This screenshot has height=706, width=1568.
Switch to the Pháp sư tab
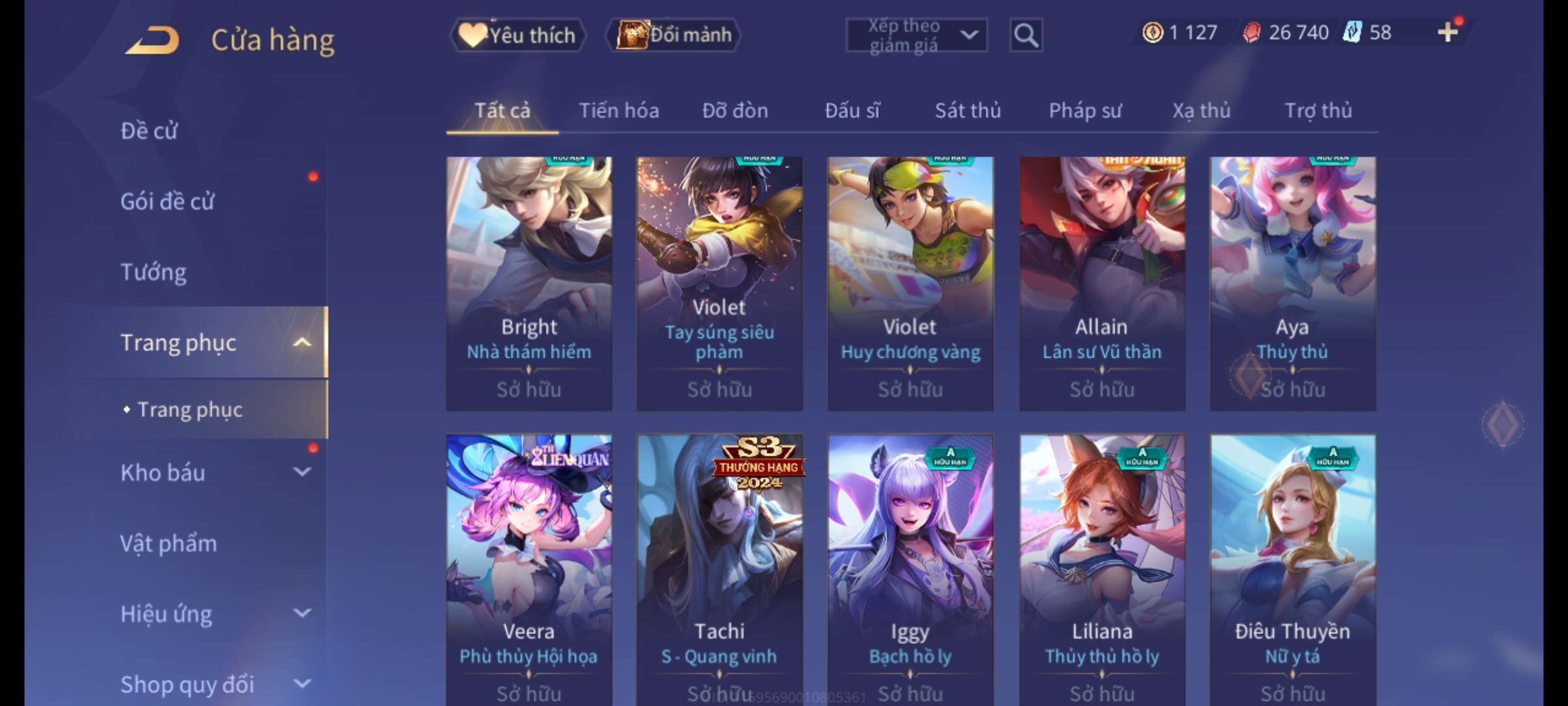1085,110
